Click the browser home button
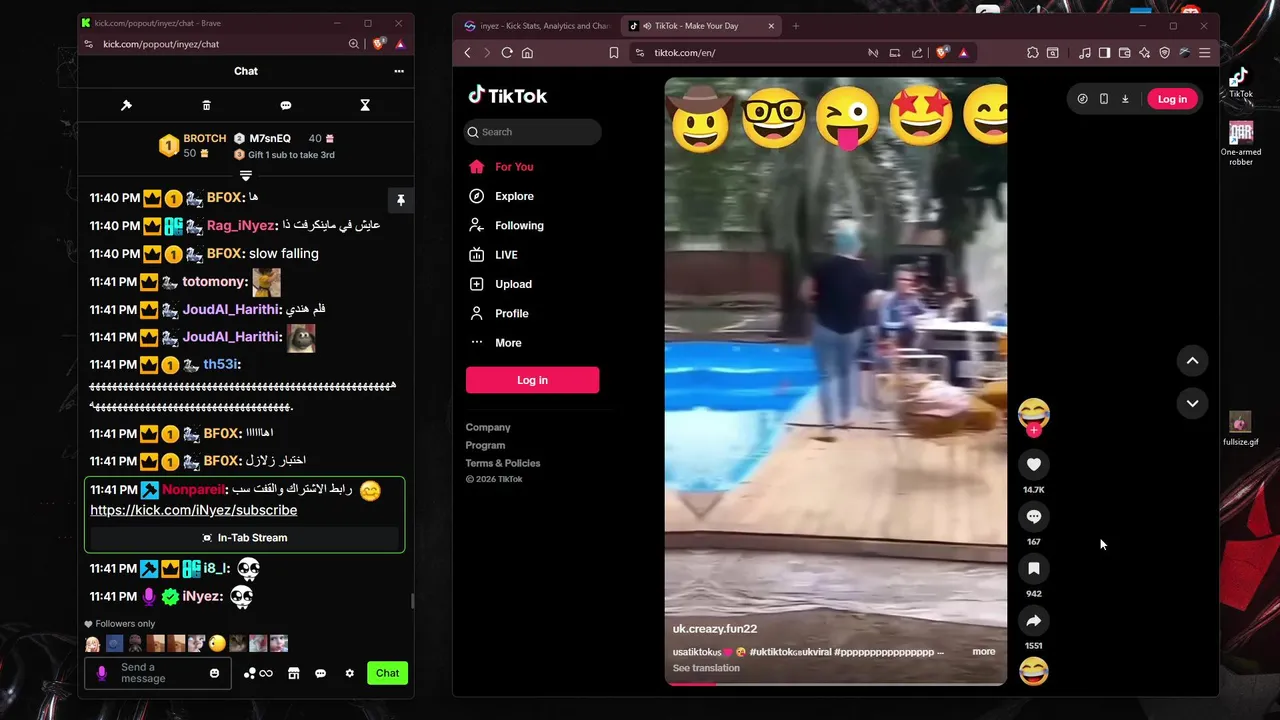1280x720 pixels. 527,53
